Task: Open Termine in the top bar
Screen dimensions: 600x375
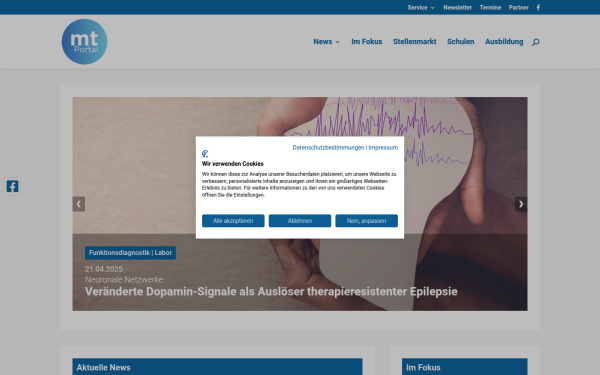Action: pyautogui.click(x=490, y=8)
